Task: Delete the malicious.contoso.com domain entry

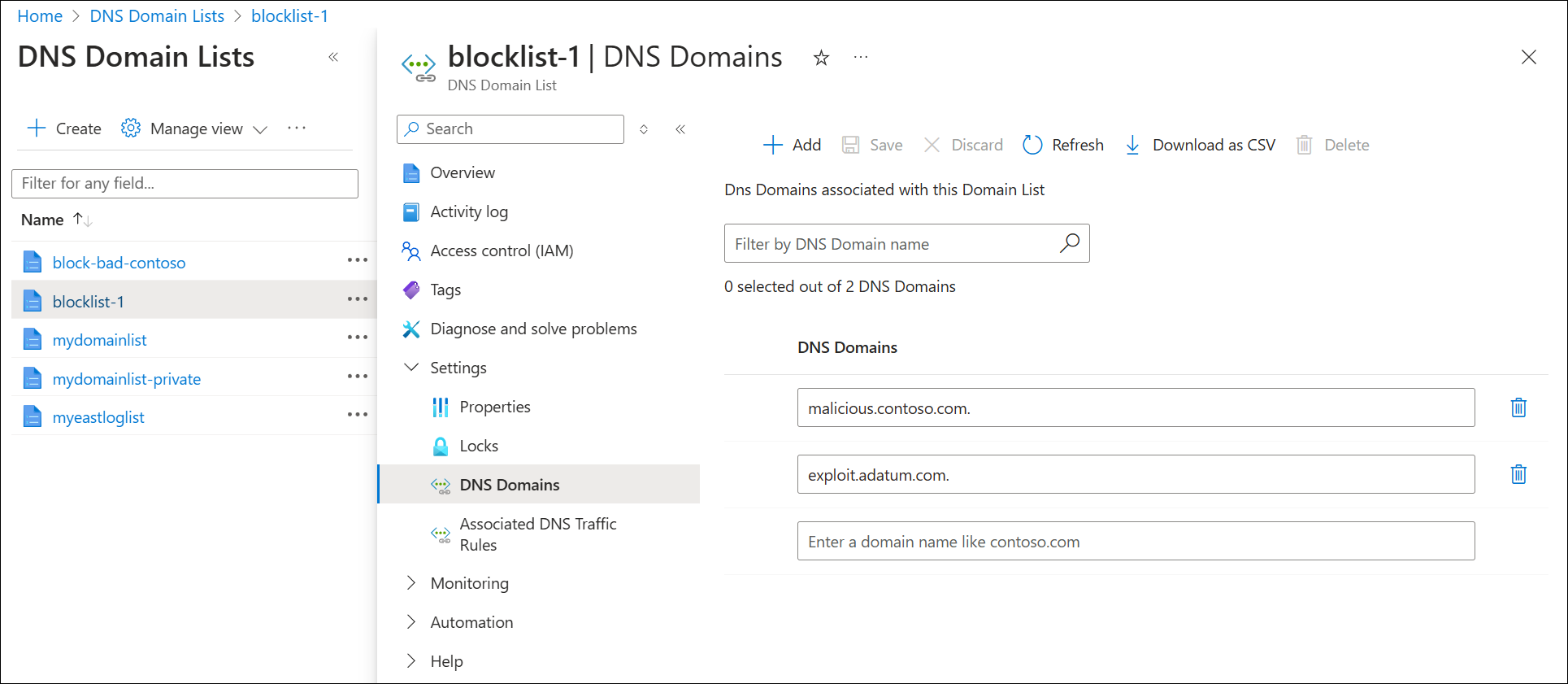Action: point(1518,407)
